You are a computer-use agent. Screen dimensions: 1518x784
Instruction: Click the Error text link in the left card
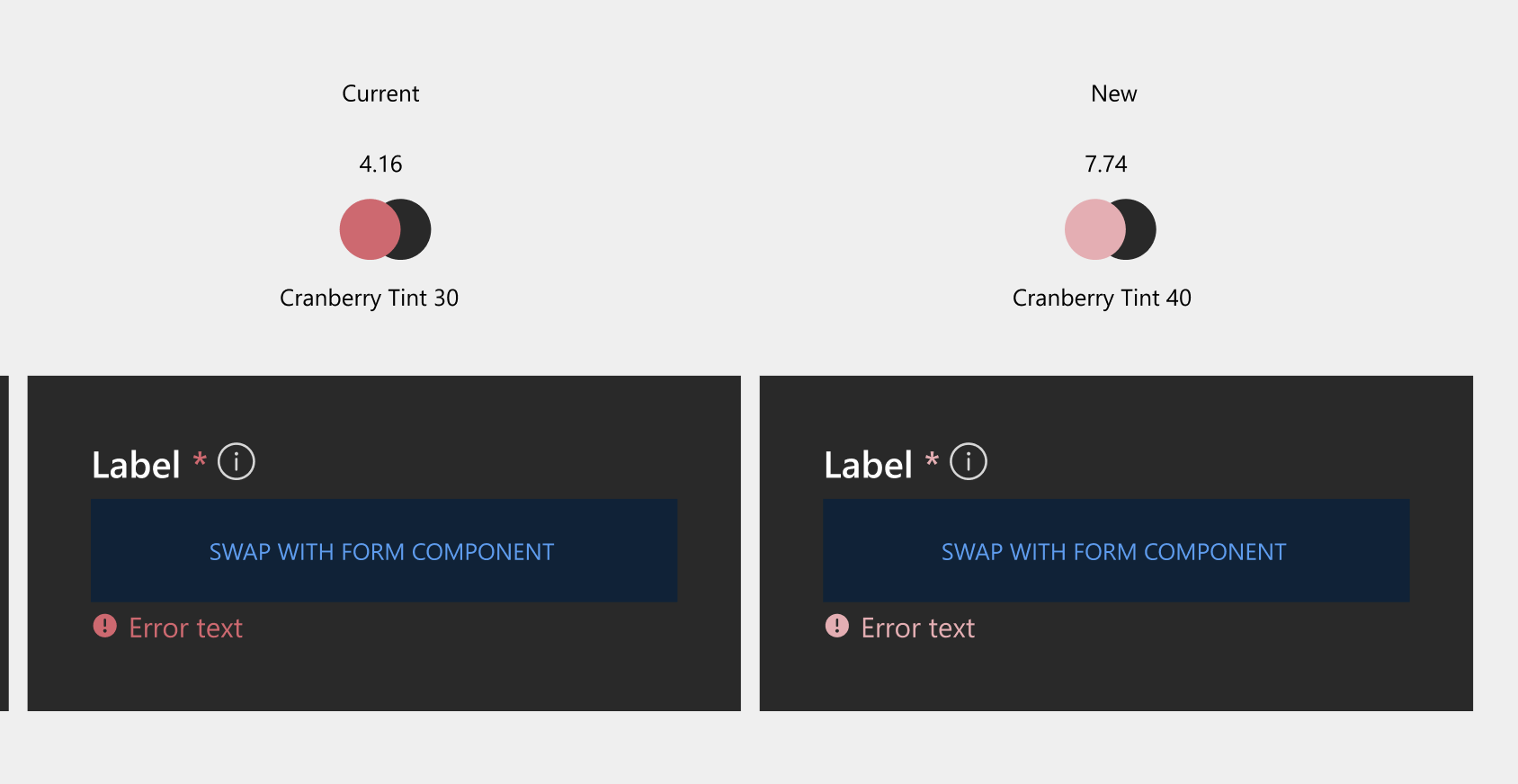click(185, 628)
